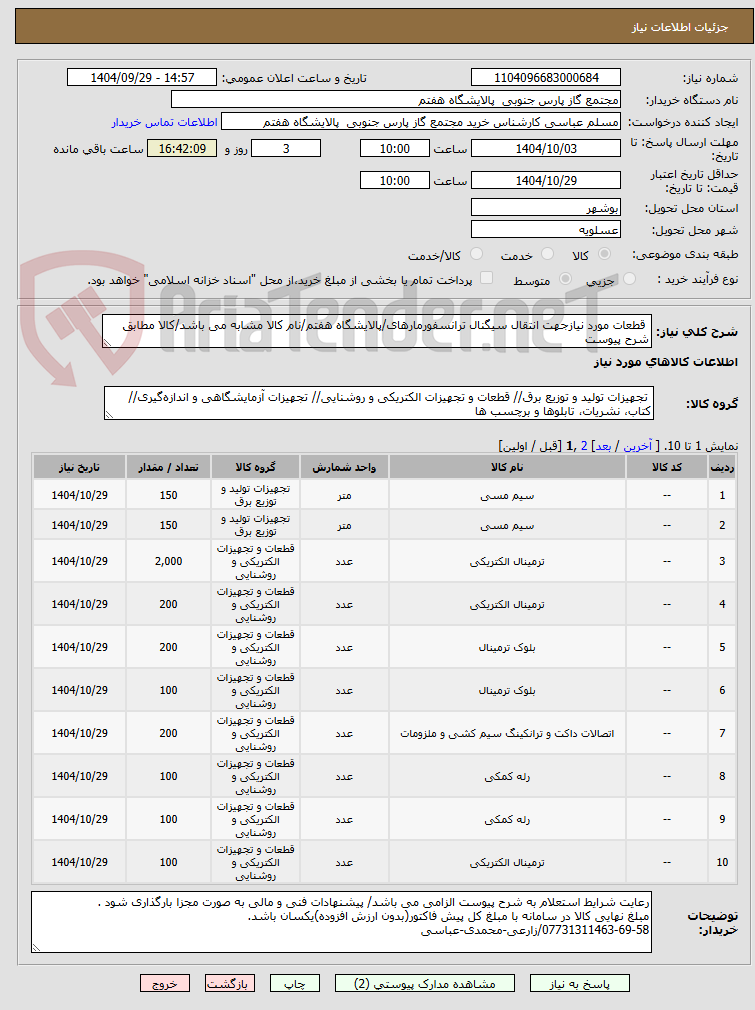Click سیم مسی in row 2
This screenshot has width=755, height=1010.
pos(507,526)
